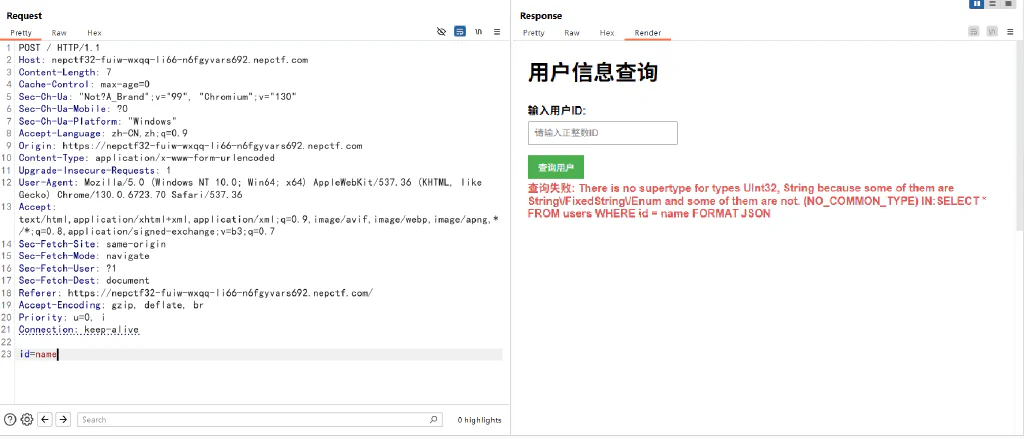Viewport: 1024px width, 439px height.
Task: Click the Sec-Fetch-Mode: navigate header
Action: pyautogui.click(x=84, y=256)
